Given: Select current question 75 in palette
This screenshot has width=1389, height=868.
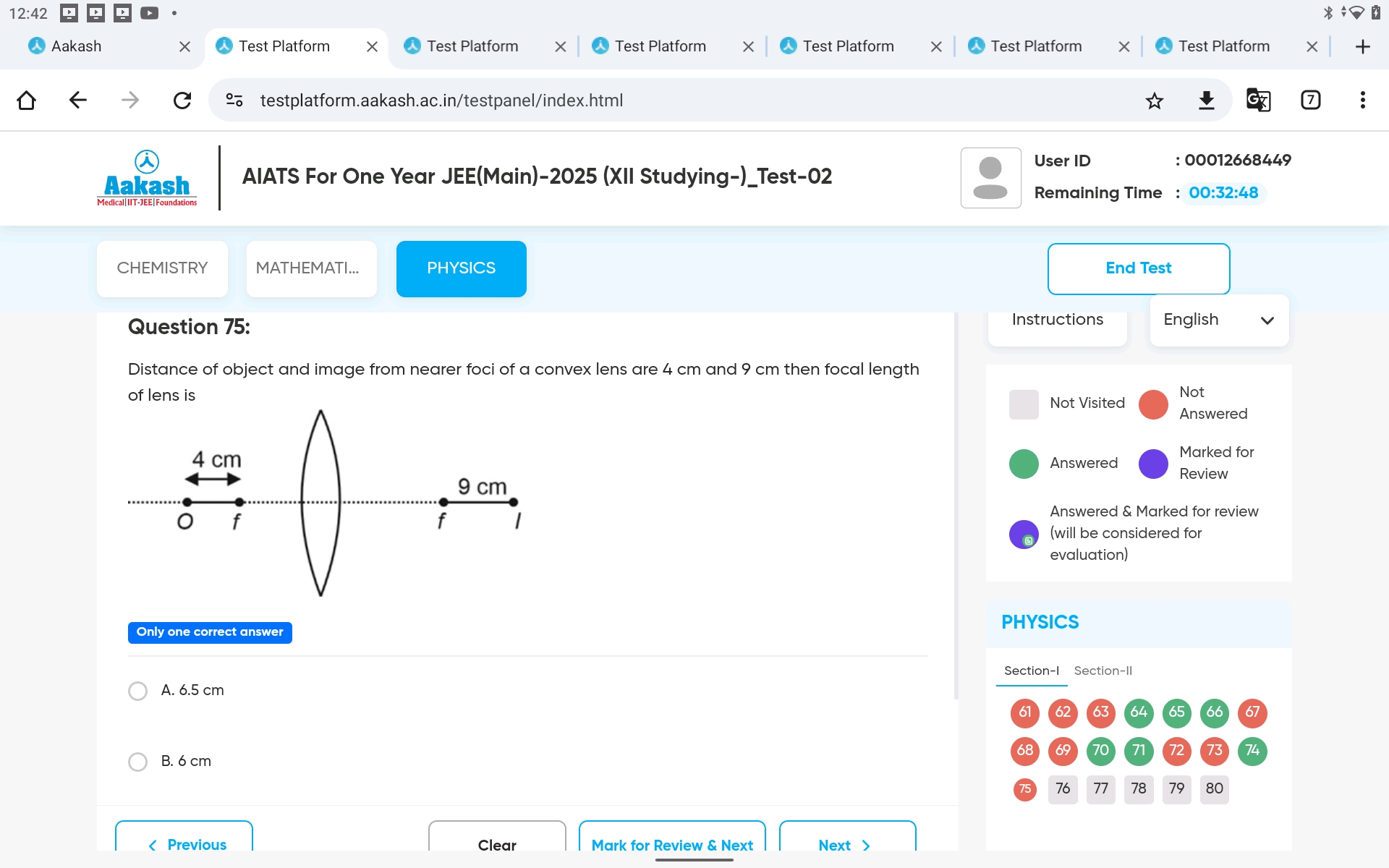Looking at the screenshot, I should (x=1025, y=789).
